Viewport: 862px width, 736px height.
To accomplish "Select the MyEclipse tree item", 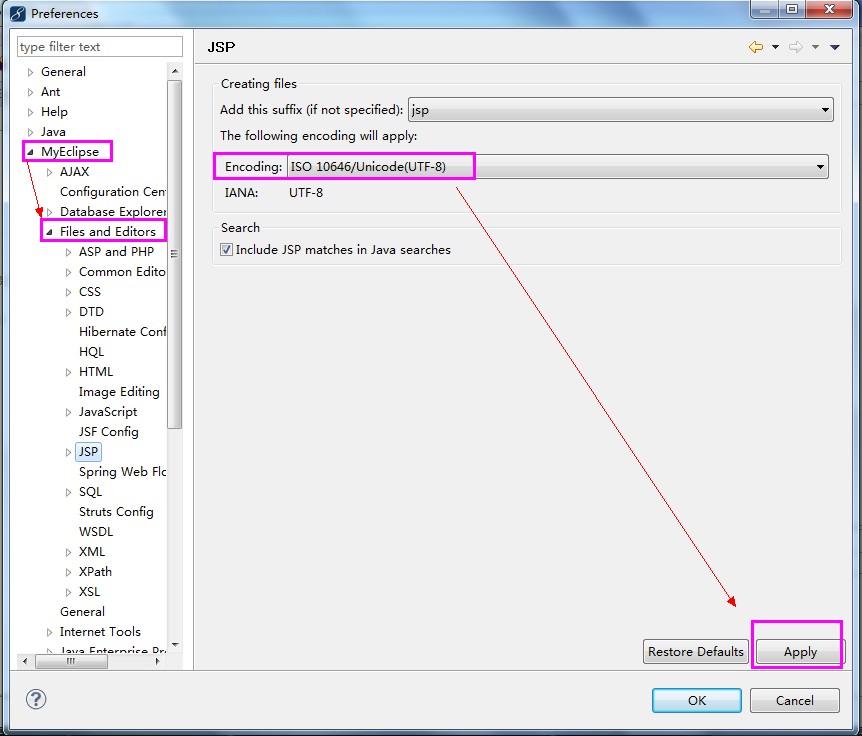I will (70, 152).
